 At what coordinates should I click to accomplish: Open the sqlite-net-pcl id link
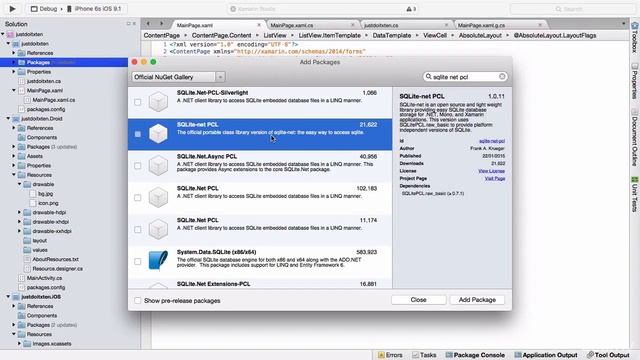tap(492, 141)
